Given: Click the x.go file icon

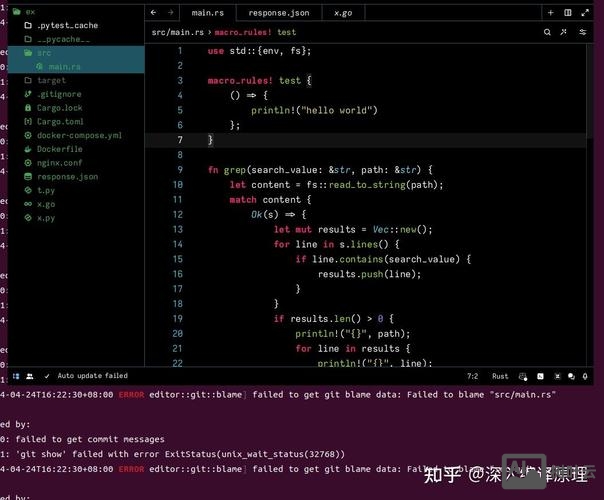Looking at the screenshot, I should point(28,204).
